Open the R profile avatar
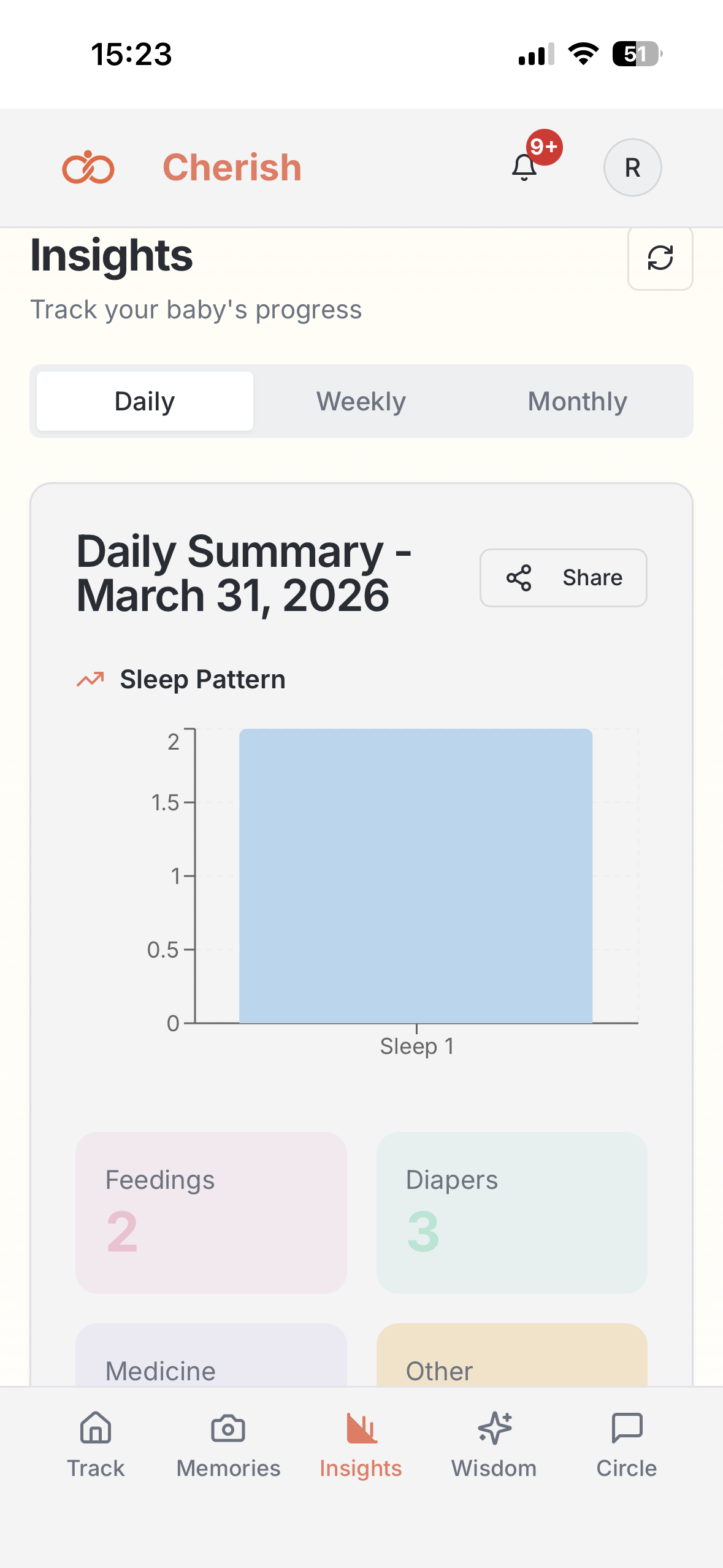723x1568 pixels. [x=632, y=167]
